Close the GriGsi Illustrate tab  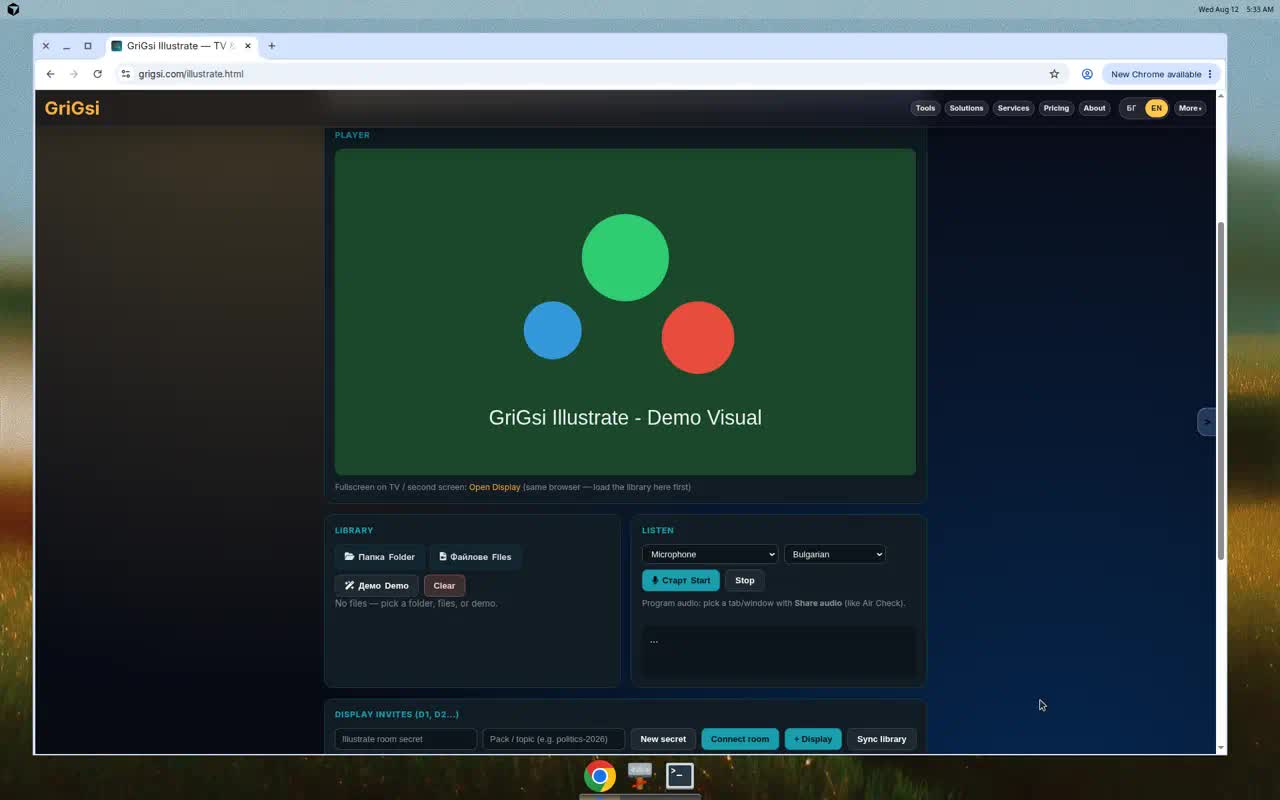click(248, 46)
